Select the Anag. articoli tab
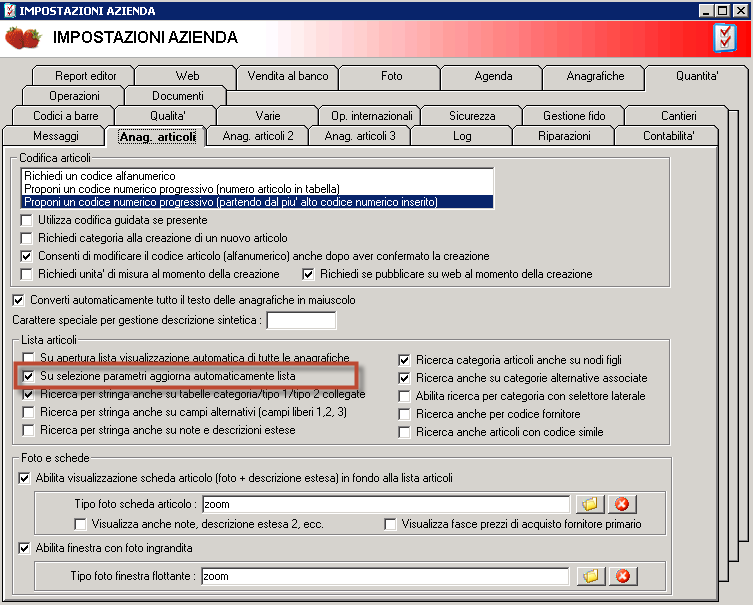Screen dimensions: 753x605 (x=158, y=137)
